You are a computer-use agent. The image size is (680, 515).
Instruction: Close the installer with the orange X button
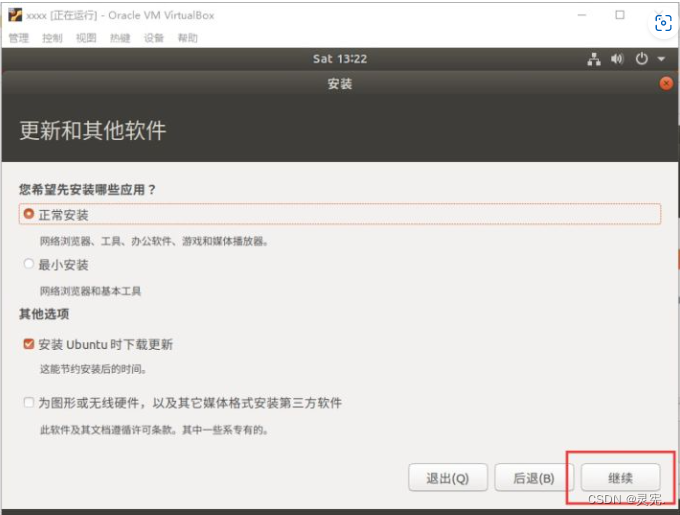pyautogui.click(x=666, y=83)
